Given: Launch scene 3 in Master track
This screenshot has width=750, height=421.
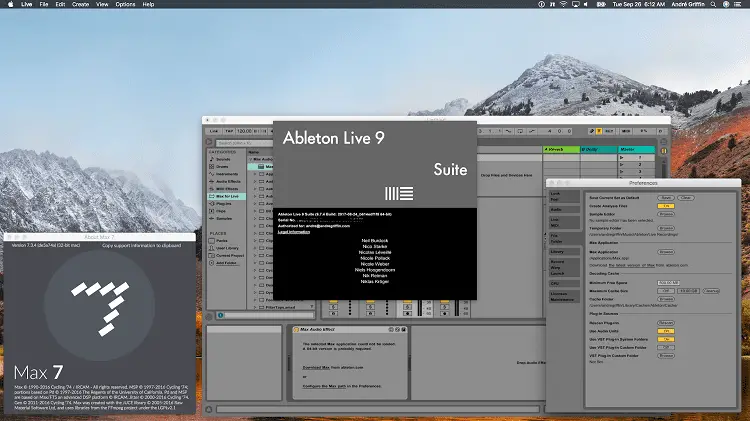Looking at the screenshot, I should click(622, 171).
